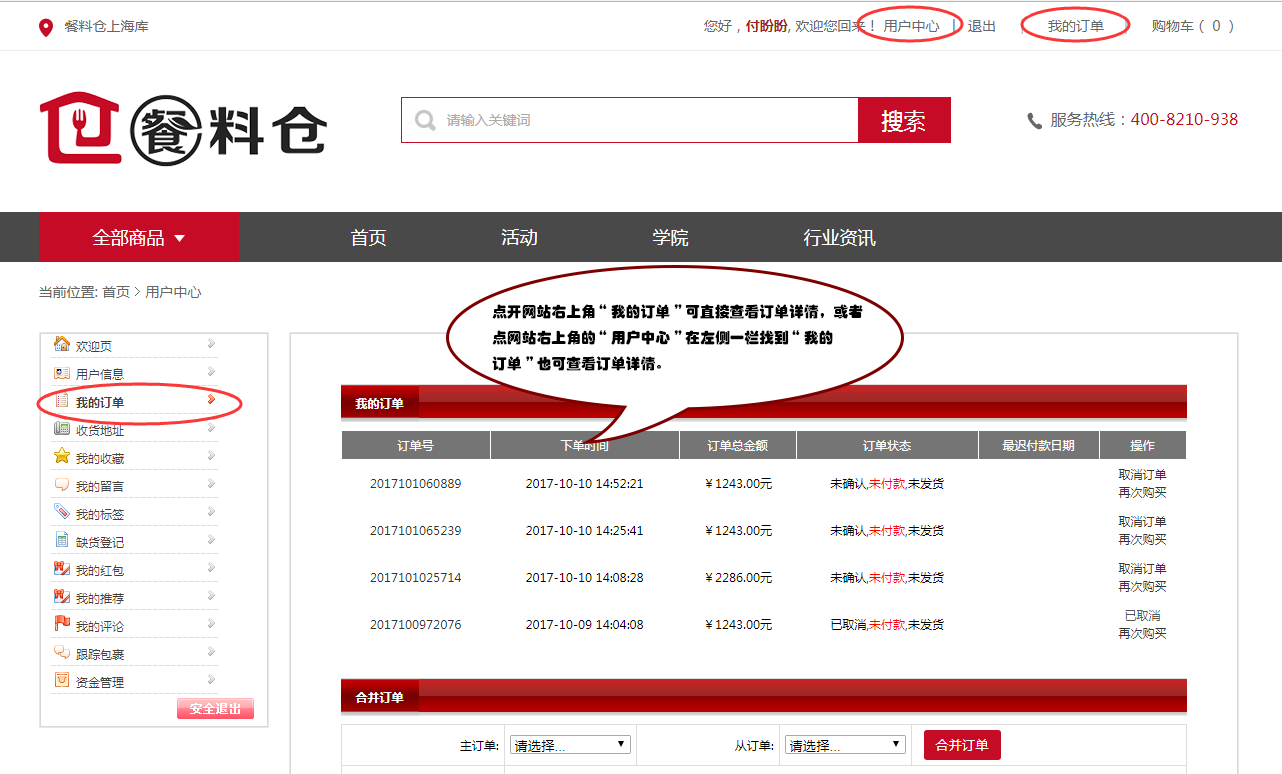This screenshot has width=1282, height=774.
Task: Open 用户中心 link in top bar
Action: (x=911, y=26)
